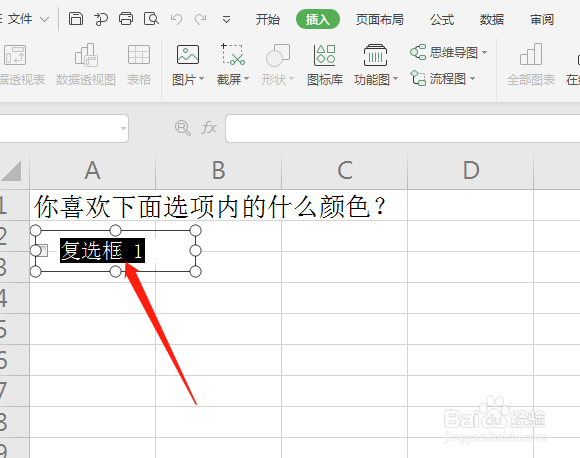Expand the 功能图 dropdown arrow
Image resolution: width=580 pixels, height=458 pixels.
pyautogui.click(x=395, y=78)
